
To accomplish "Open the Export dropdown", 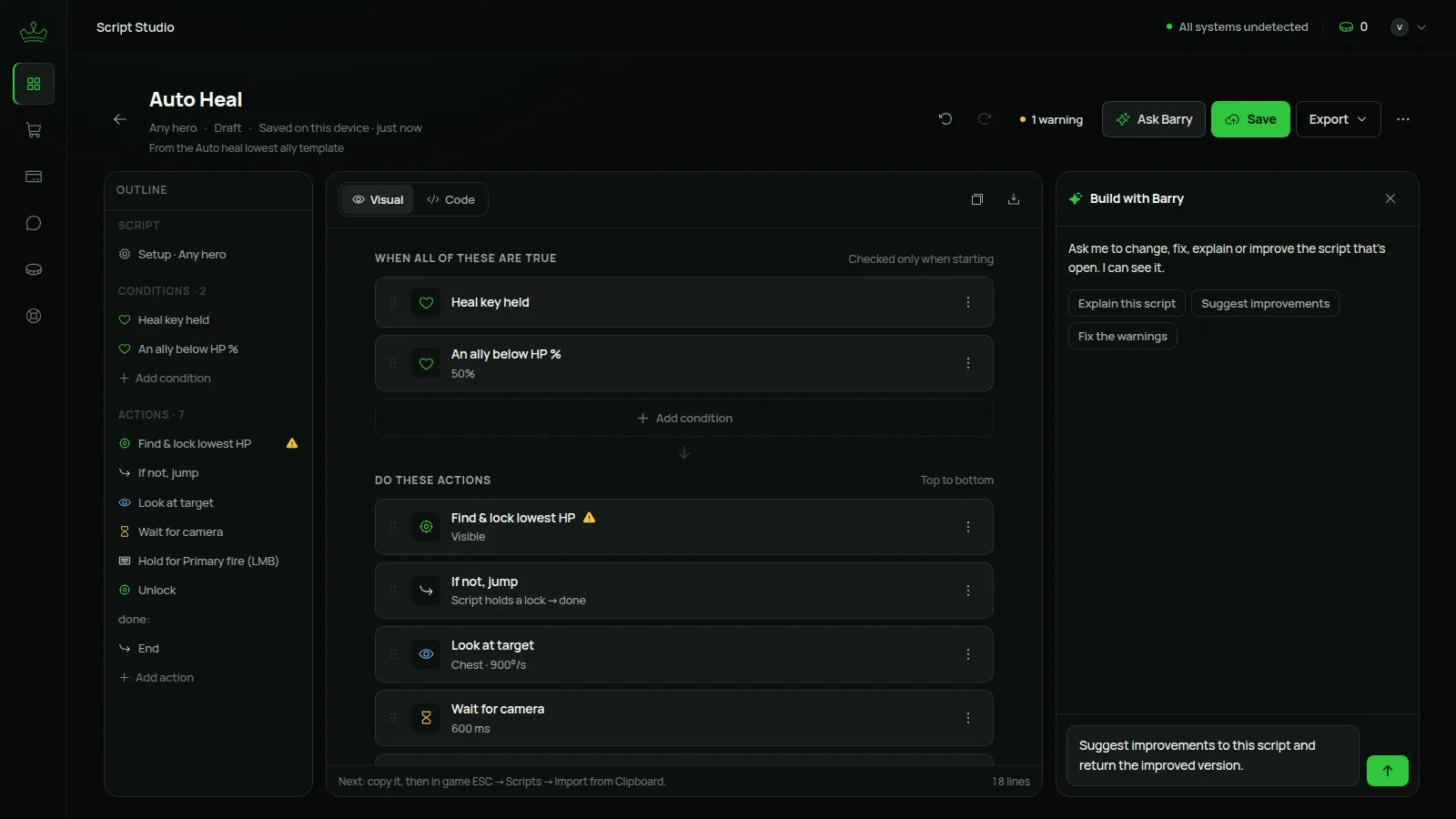I will pyautogui.click(x=1339, y=119).
